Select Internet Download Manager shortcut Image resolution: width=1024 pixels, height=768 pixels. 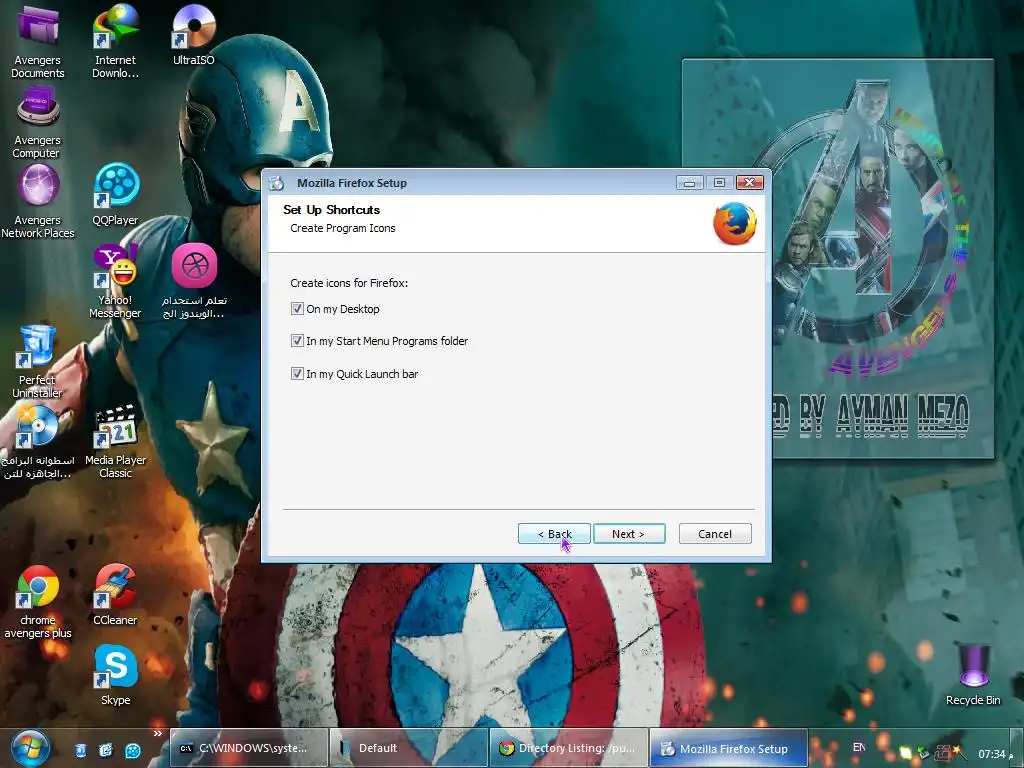115,40
